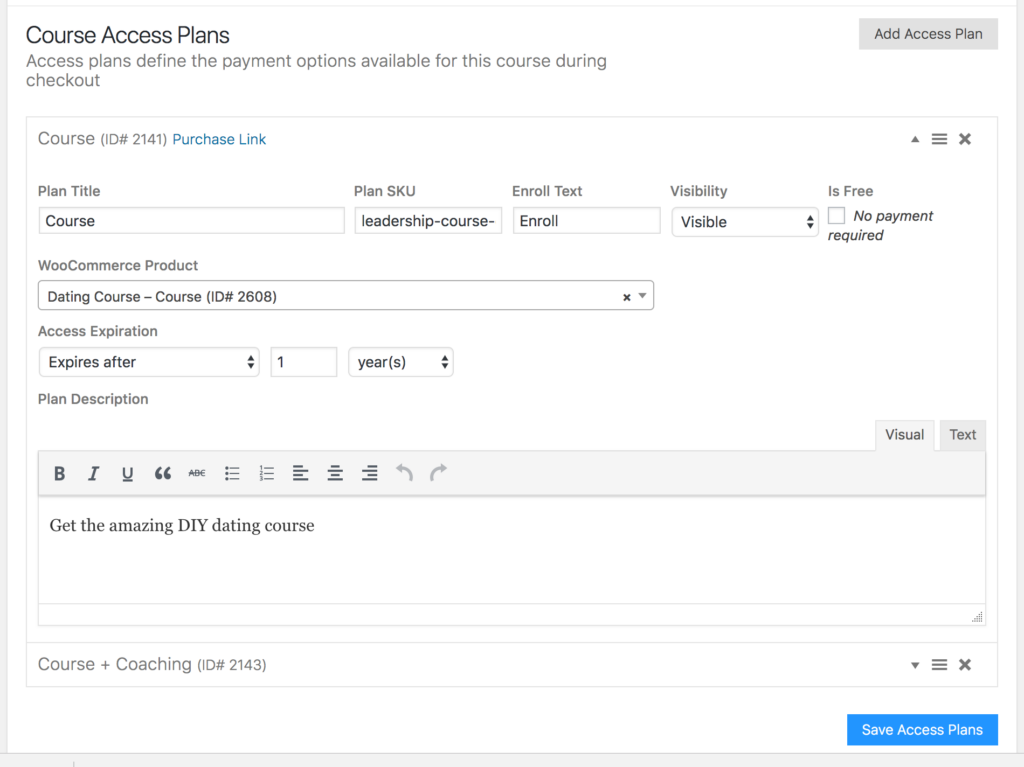Apply bold formatting in plan description
Image resolution: width=1024 pixels, height=767 pixels.
(x=59, y=473)
